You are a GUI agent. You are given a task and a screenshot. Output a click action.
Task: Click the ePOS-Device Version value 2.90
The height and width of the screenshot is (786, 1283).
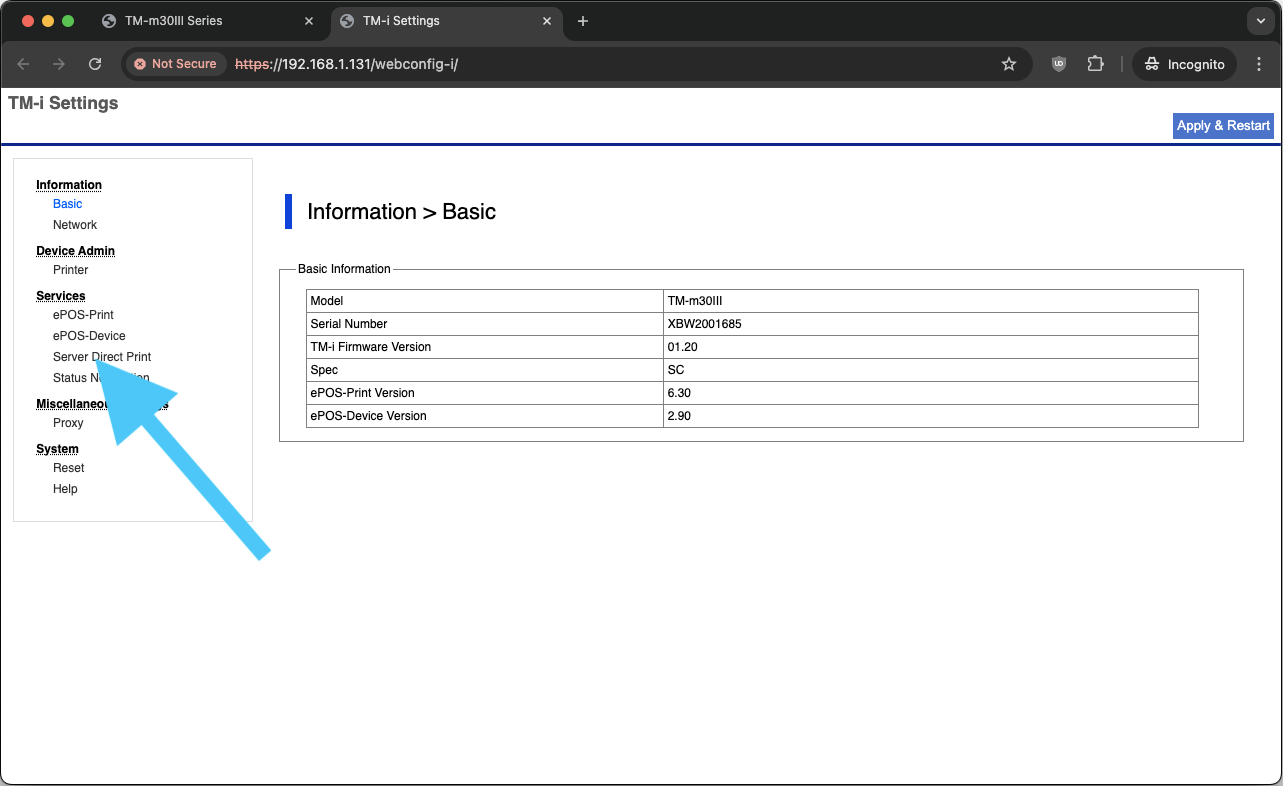[930, 416]
